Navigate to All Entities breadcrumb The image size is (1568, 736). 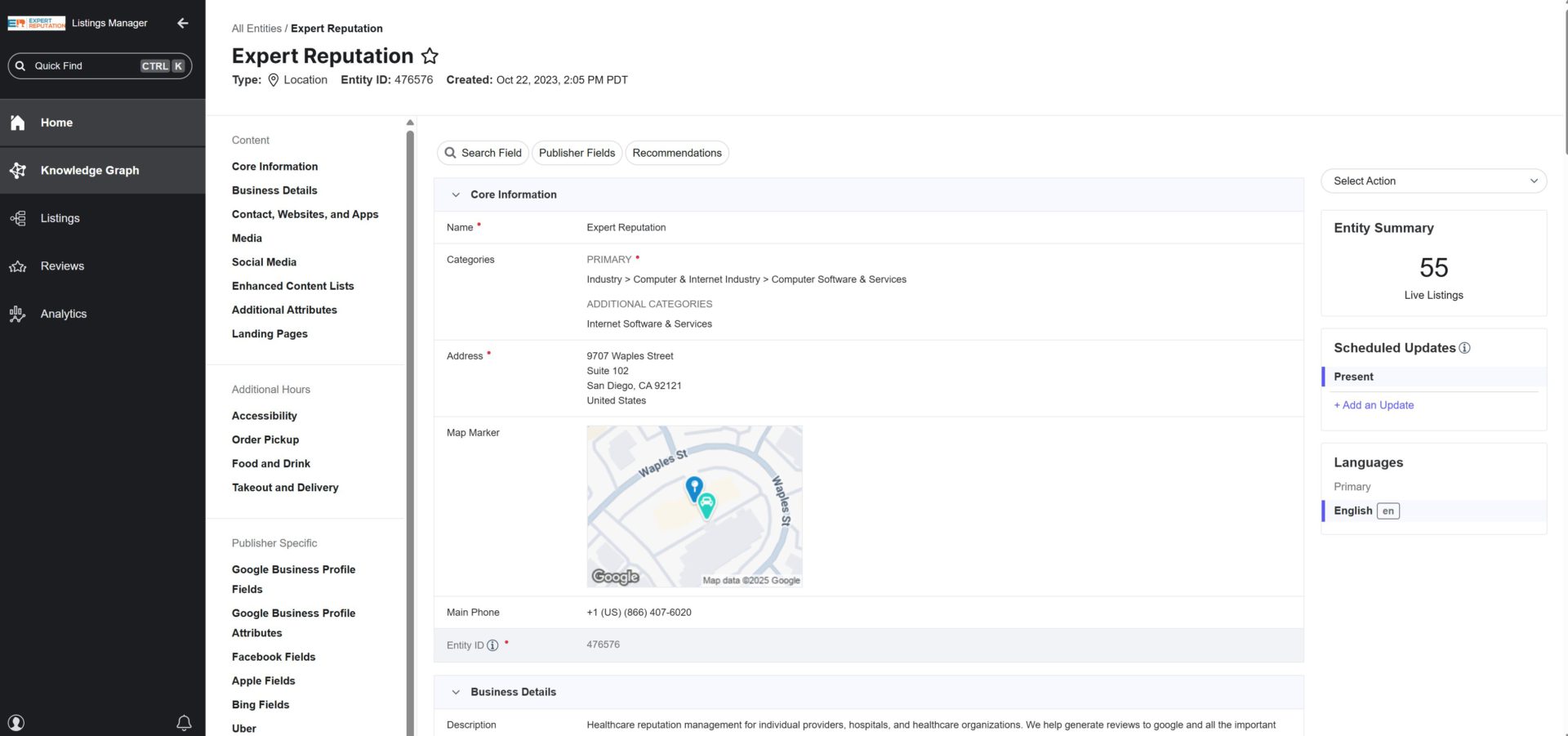(x=256, y=29)
